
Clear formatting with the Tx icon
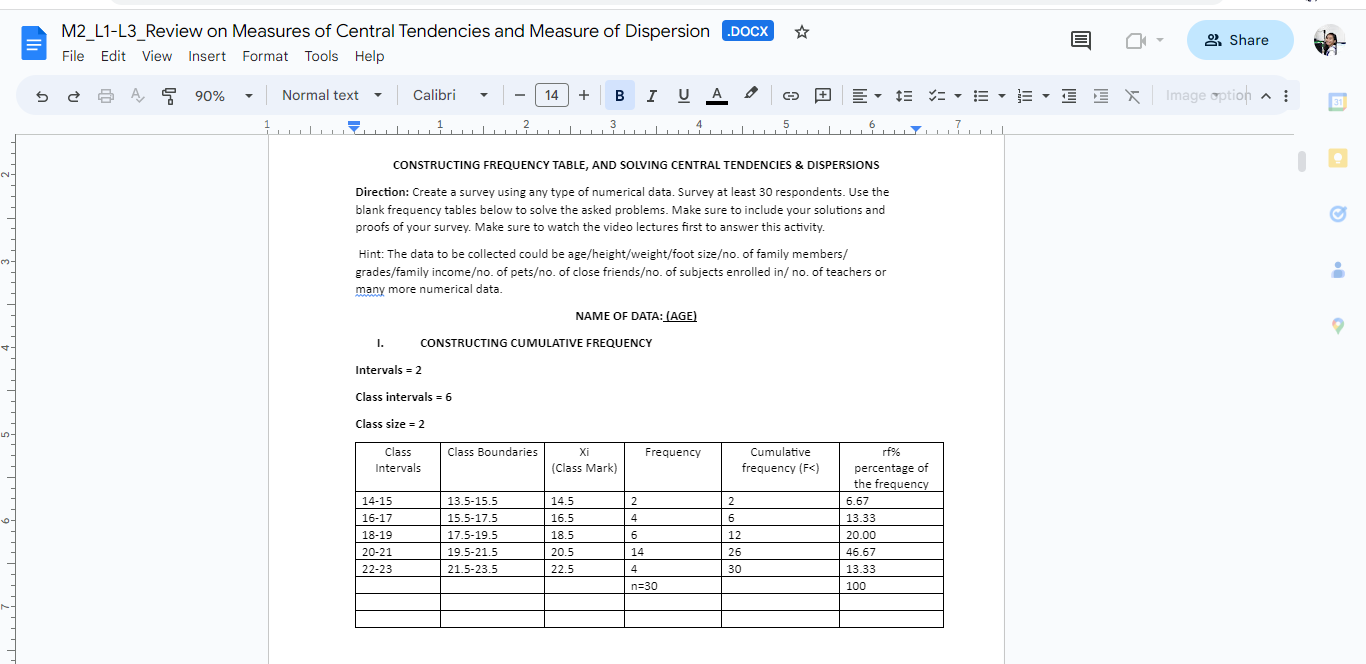click(x=1132, y=96)
